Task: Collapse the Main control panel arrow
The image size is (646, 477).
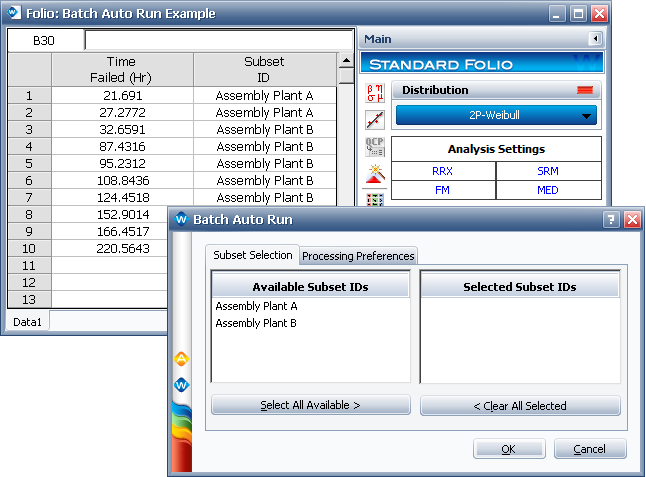Action: click(595, 39)
